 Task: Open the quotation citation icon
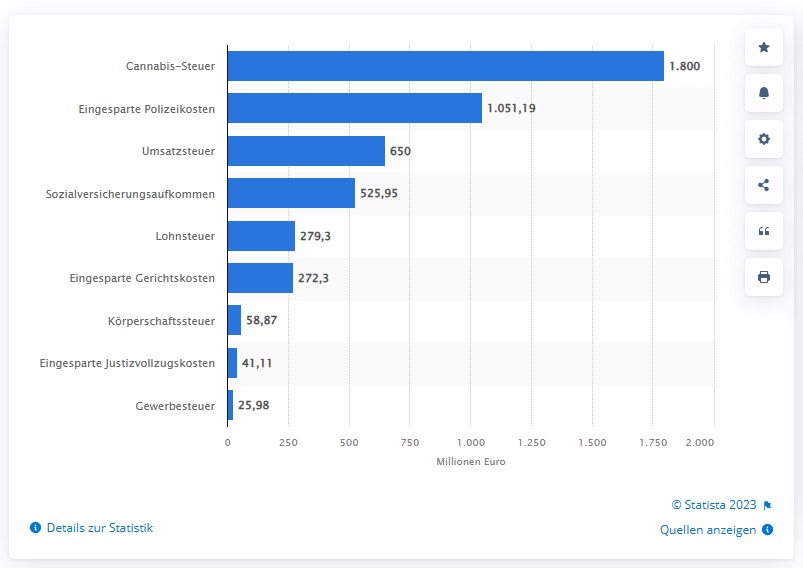[764, 231]
